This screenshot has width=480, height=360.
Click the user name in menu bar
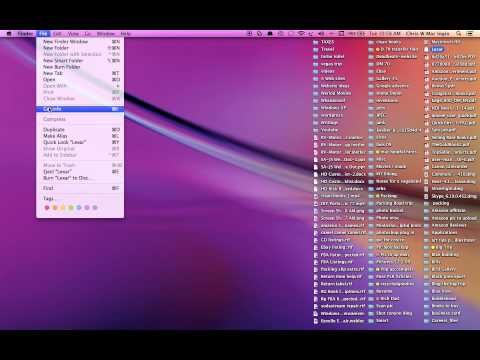pos(427,34)
